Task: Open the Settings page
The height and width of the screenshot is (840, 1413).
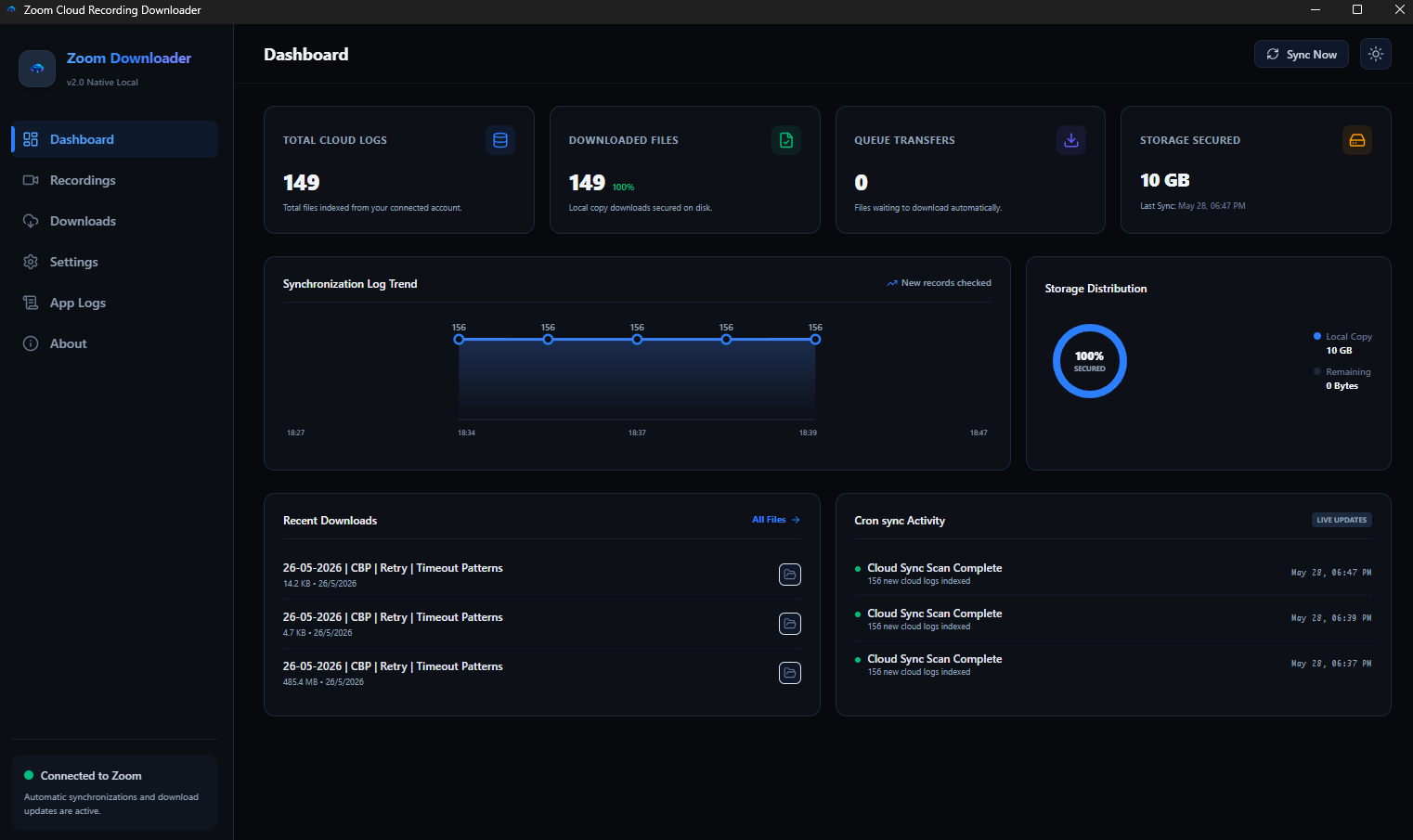Action: pos(115,262)
